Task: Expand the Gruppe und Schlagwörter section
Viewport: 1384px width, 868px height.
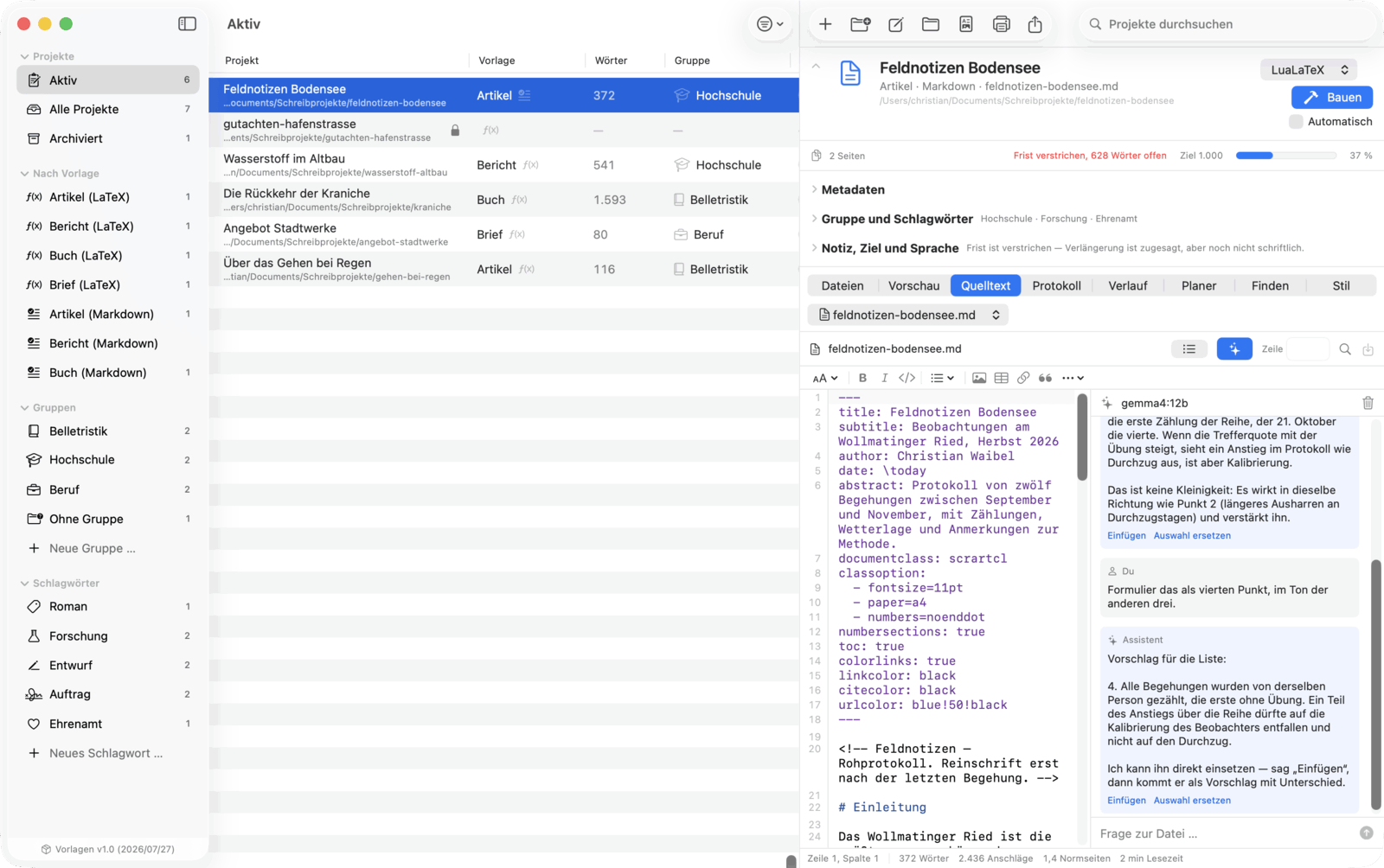Action: 815,219
